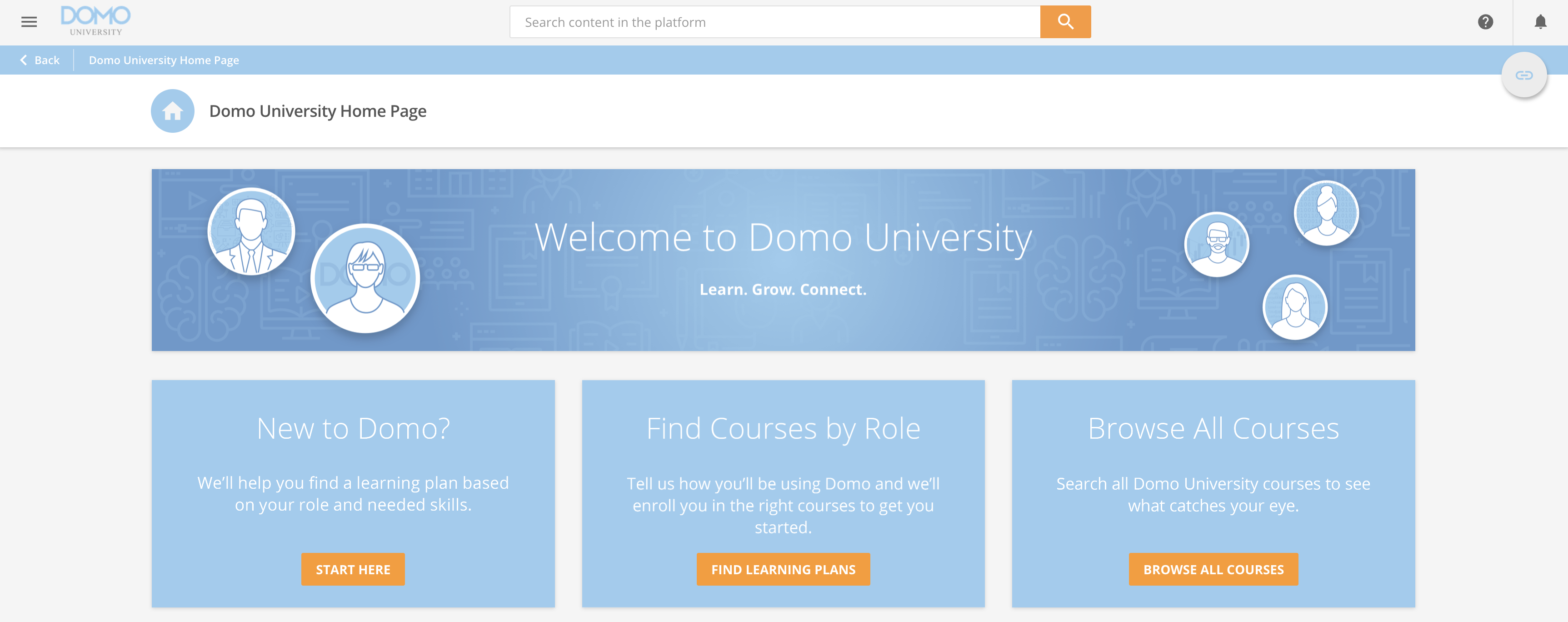Click the Domo University Home Page breadcrumb
Viewport: 1568px width, 622px height.
pos(164,60)
